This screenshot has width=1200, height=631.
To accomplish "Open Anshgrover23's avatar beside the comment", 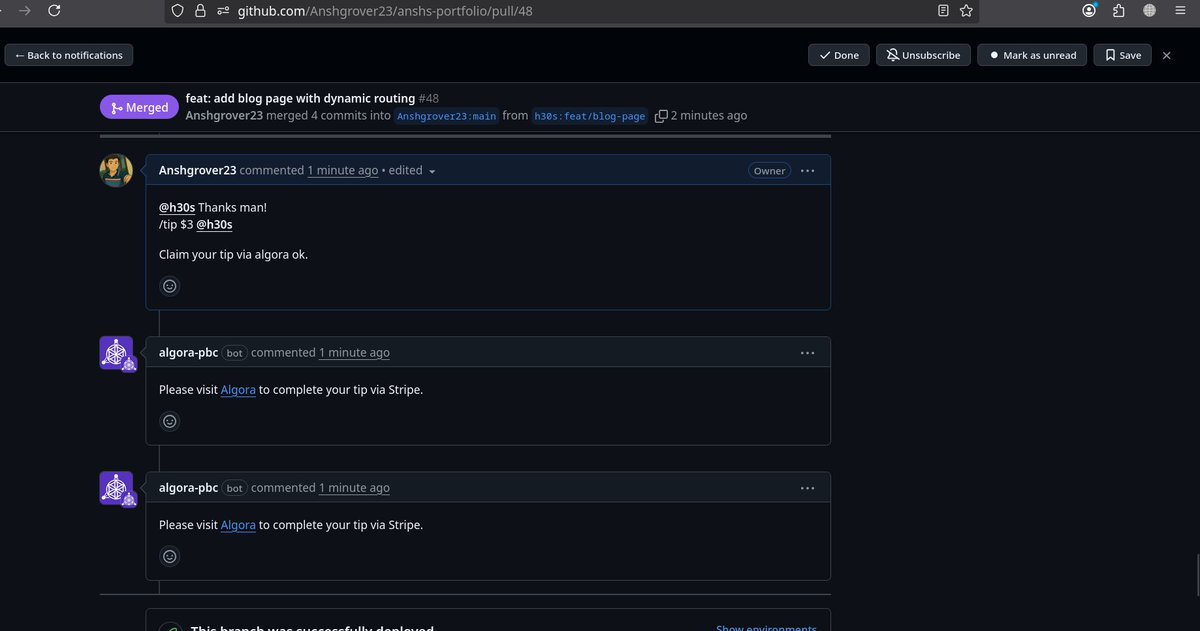I will pyautogui.click(x=116, y=170).
